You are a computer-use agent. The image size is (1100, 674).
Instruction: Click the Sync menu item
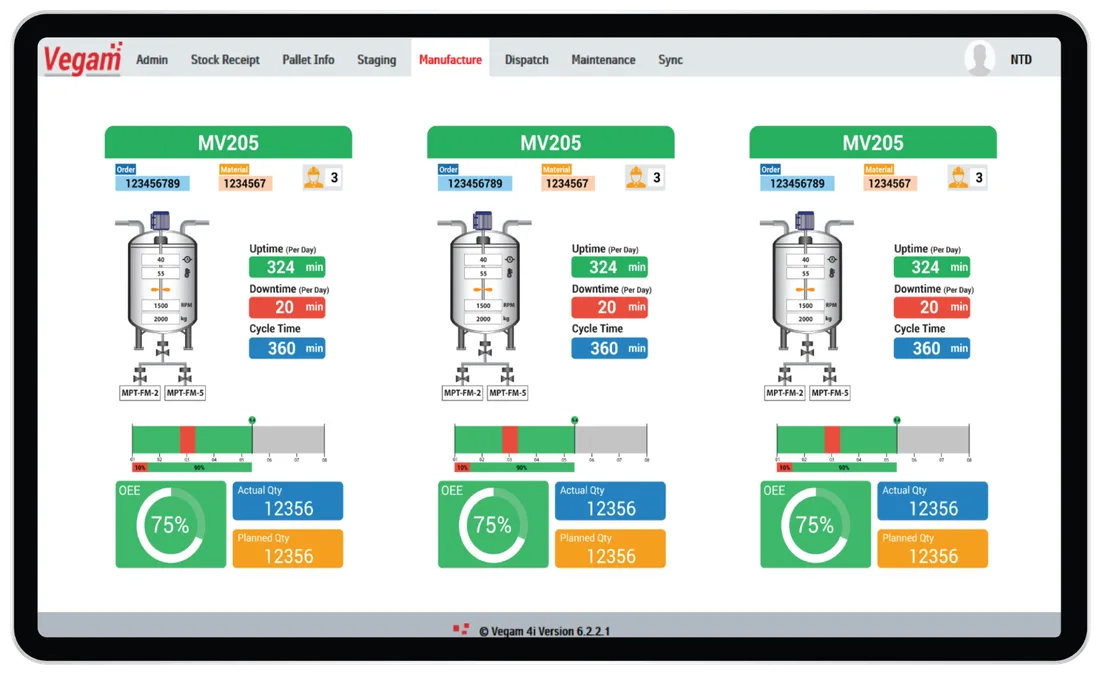click(x=670, y=60)
